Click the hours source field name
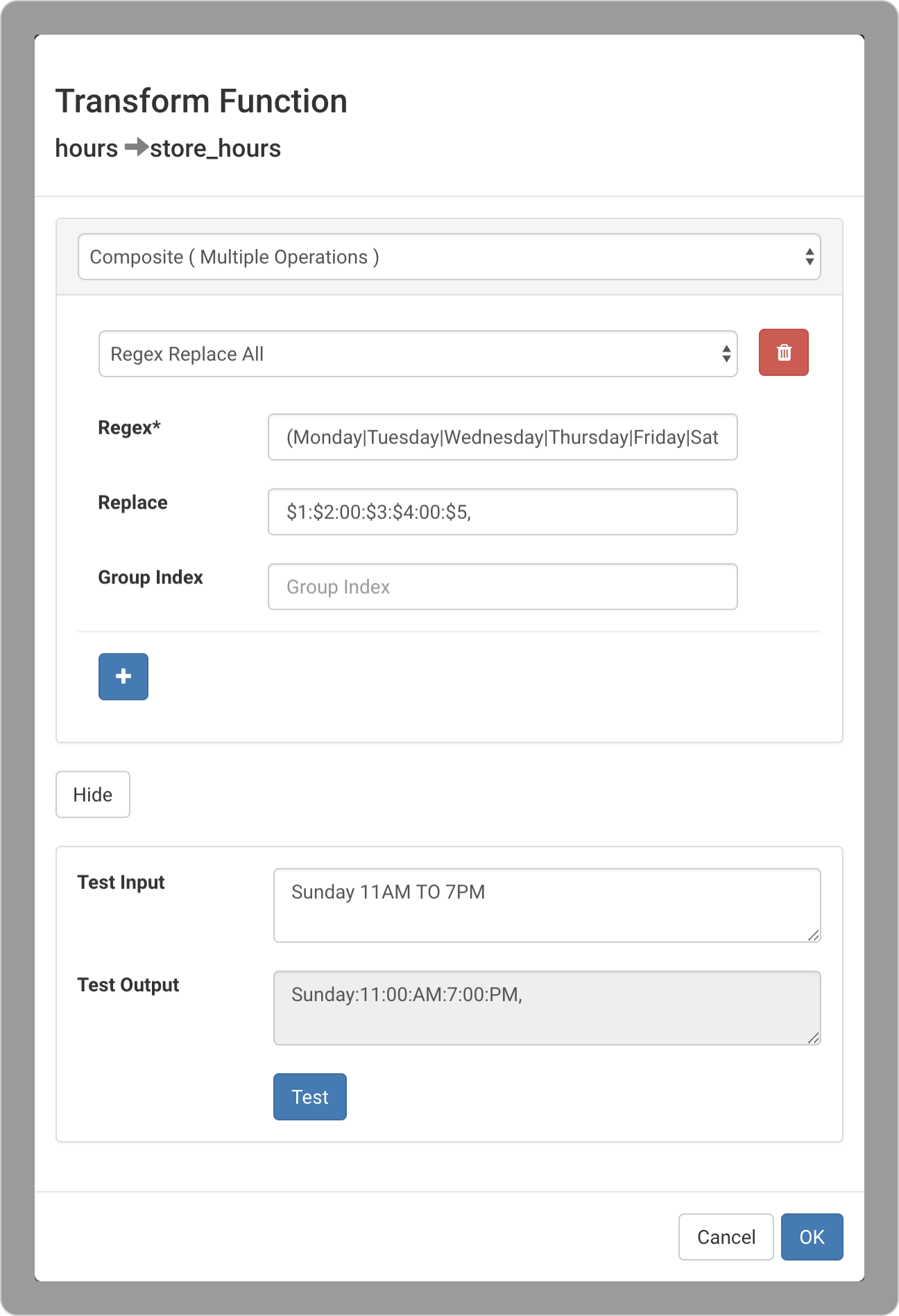This screenshot has height=1316, width=899. pos(87,148)
